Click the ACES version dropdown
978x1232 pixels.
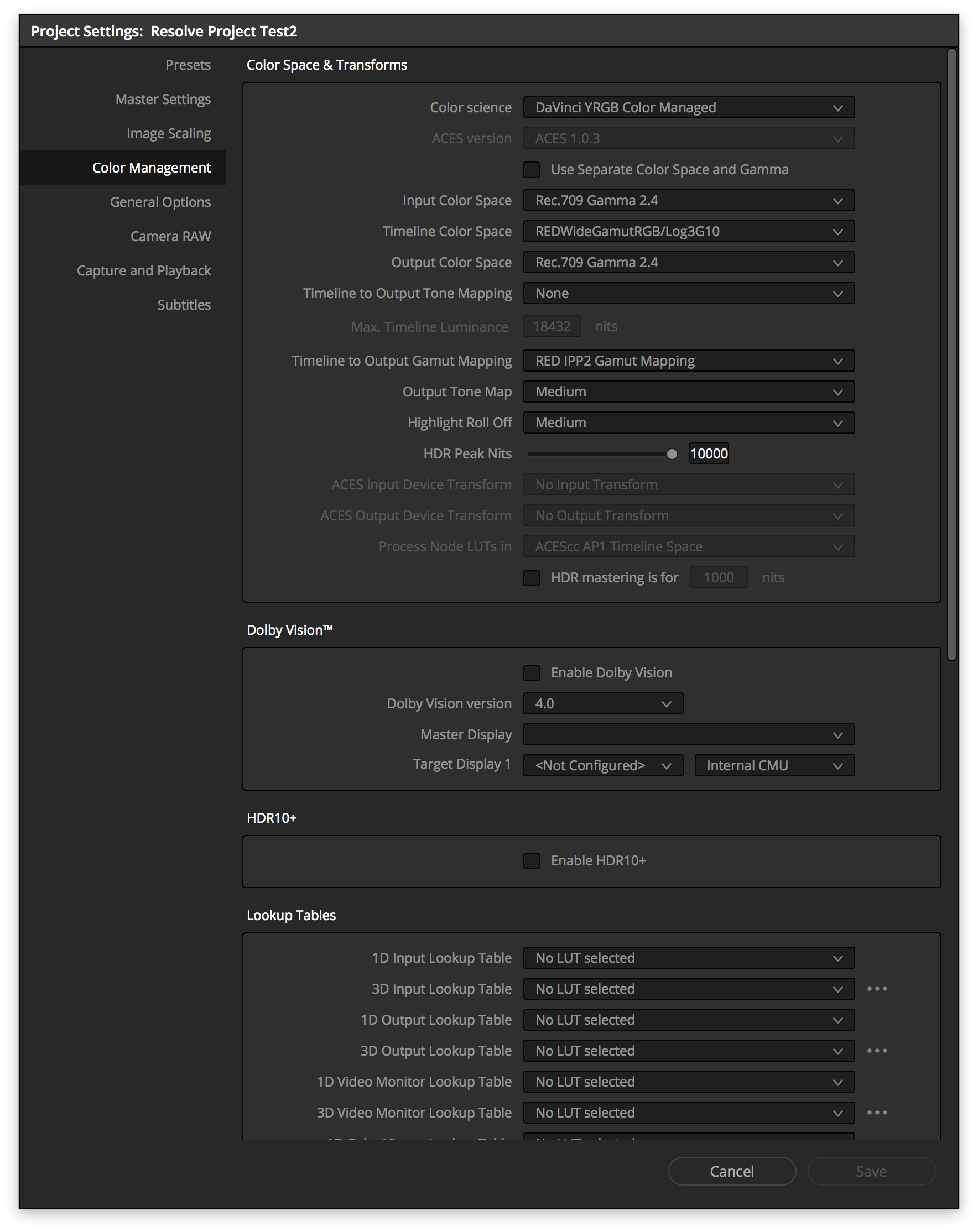(689, 138)
